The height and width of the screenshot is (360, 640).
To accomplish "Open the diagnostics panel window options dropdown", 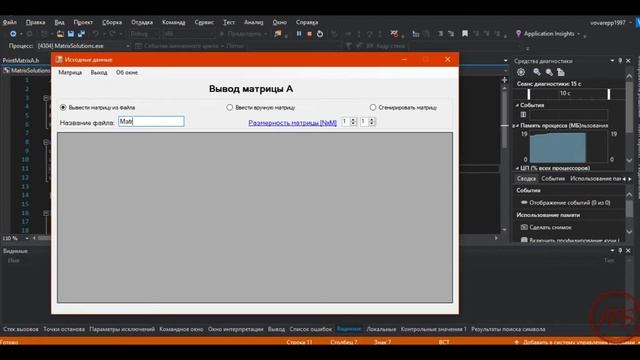I will [612, 60].
